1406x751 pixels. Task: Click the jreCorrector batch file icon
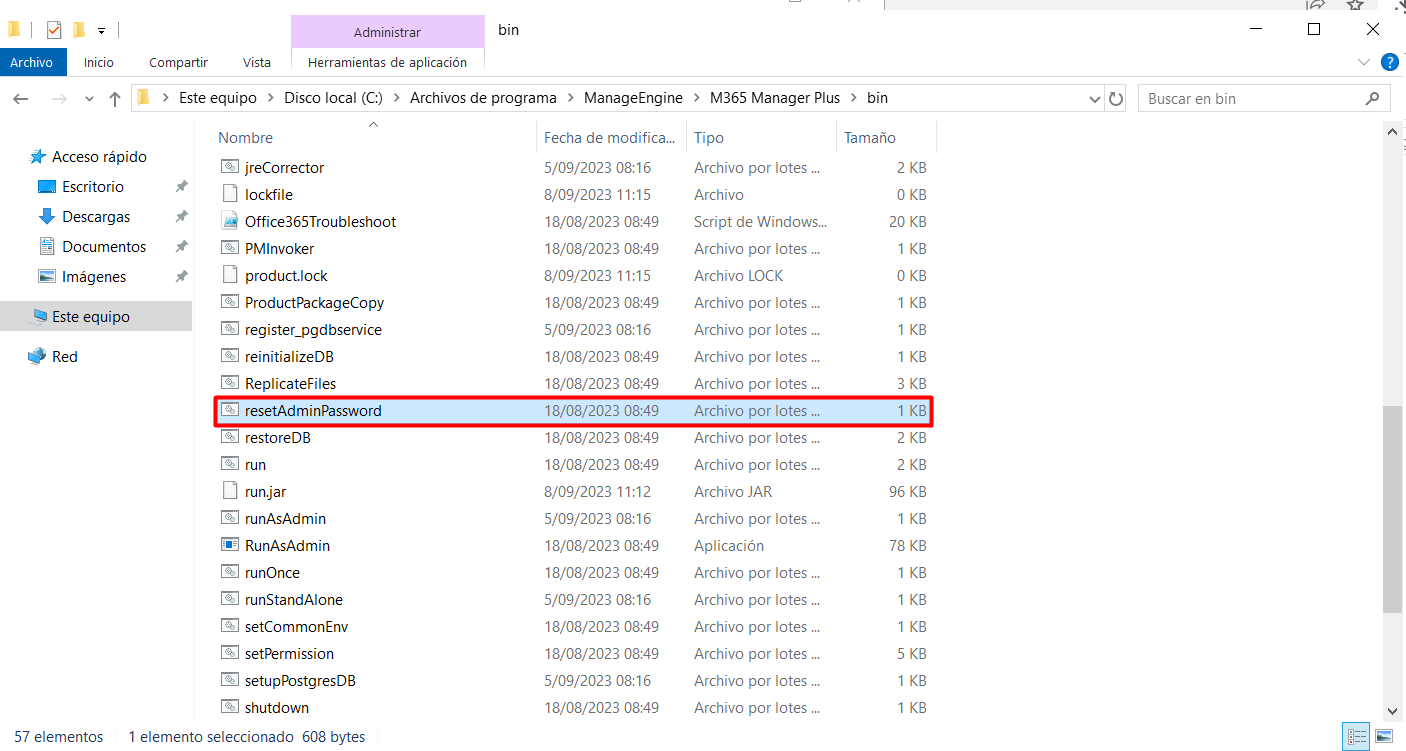(230, 167)
